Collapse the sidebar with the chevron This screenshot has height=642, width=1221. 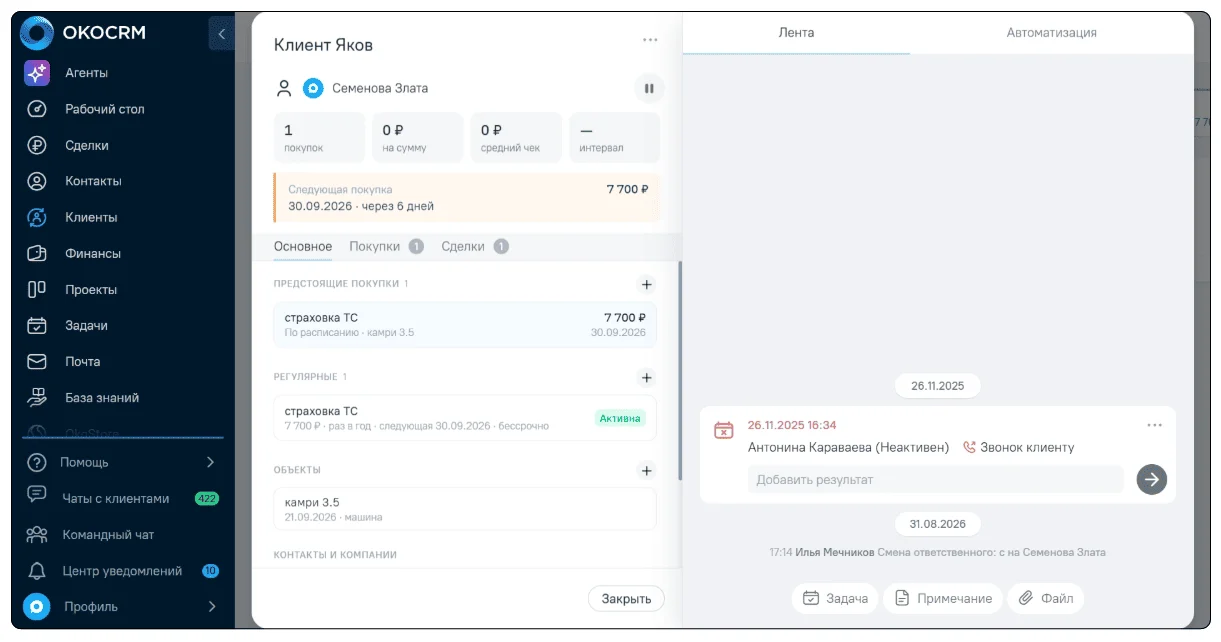(221, 33)
